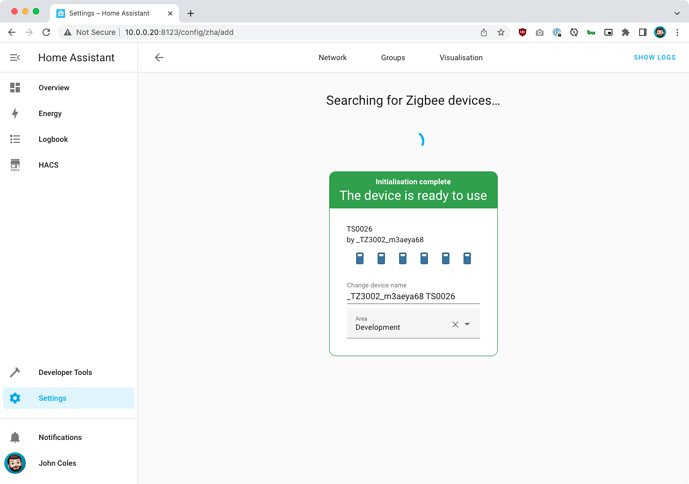Click the SHOW LOGS button
This screenshot has height=484, width=689.
[654, 58]
